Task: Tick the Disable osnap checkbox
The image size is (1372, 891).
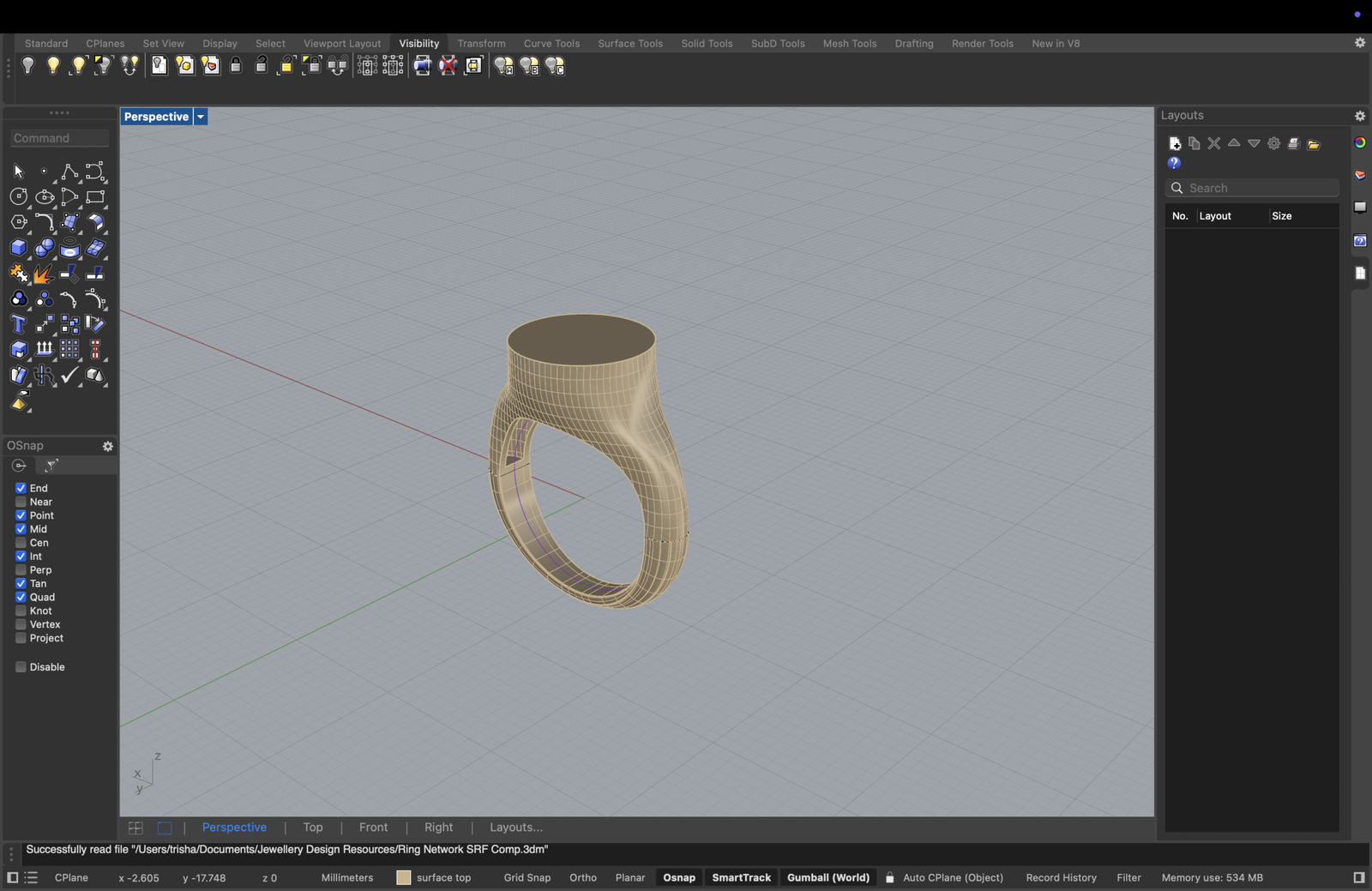Action: (x=21, y=667)
